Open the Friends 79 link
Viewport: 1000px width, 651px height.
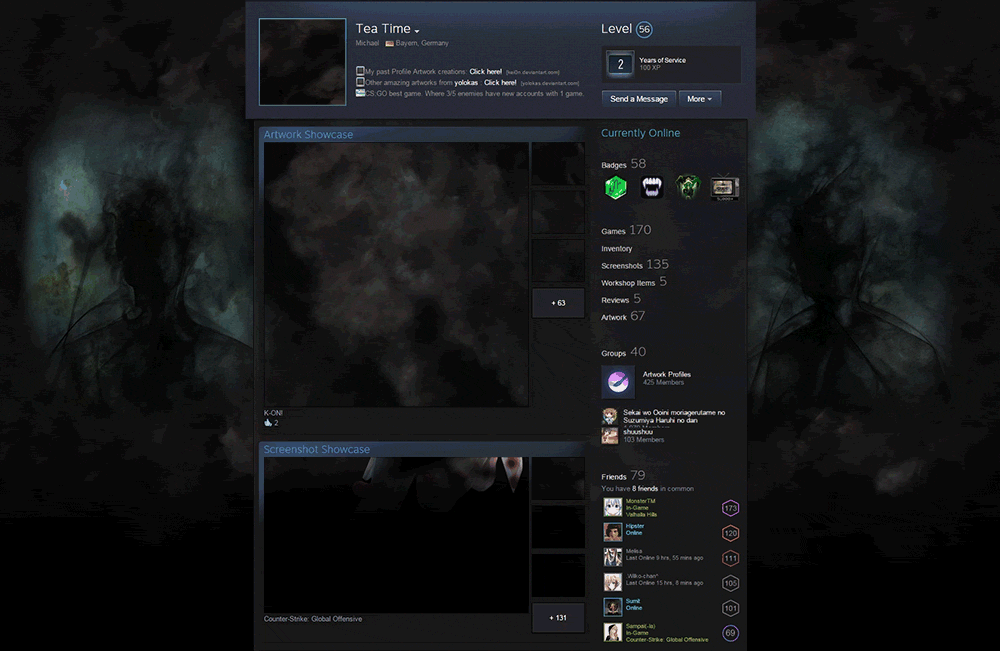(622, 476)
